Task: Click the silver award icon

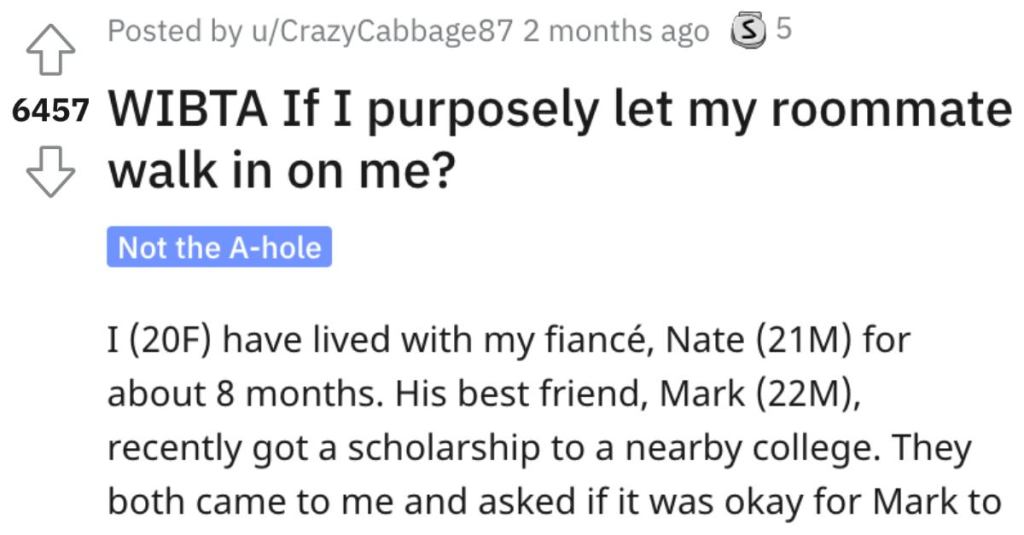Action: (747, 31)
